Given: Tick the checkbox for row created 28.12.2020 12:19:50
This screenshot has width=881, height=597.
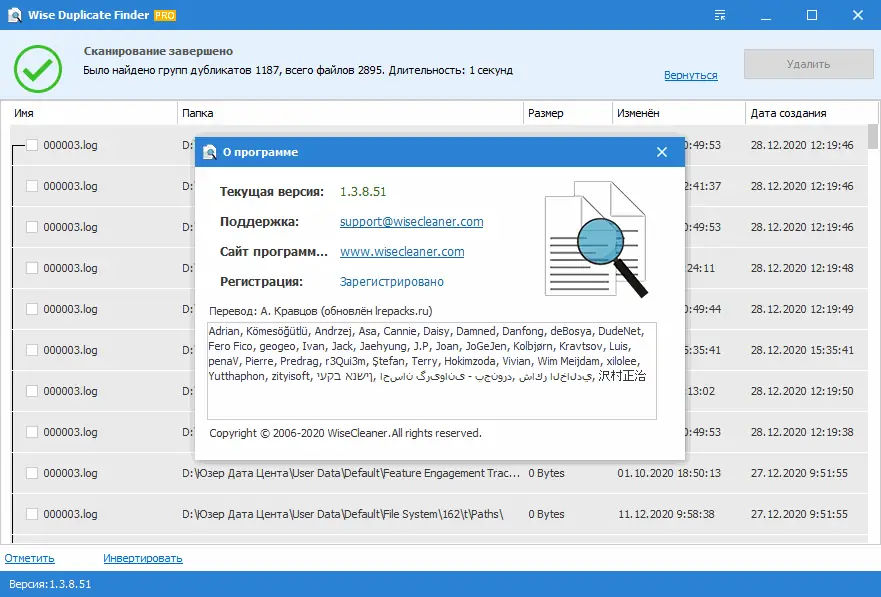Looking at the screenshot, I should (32, 391).
